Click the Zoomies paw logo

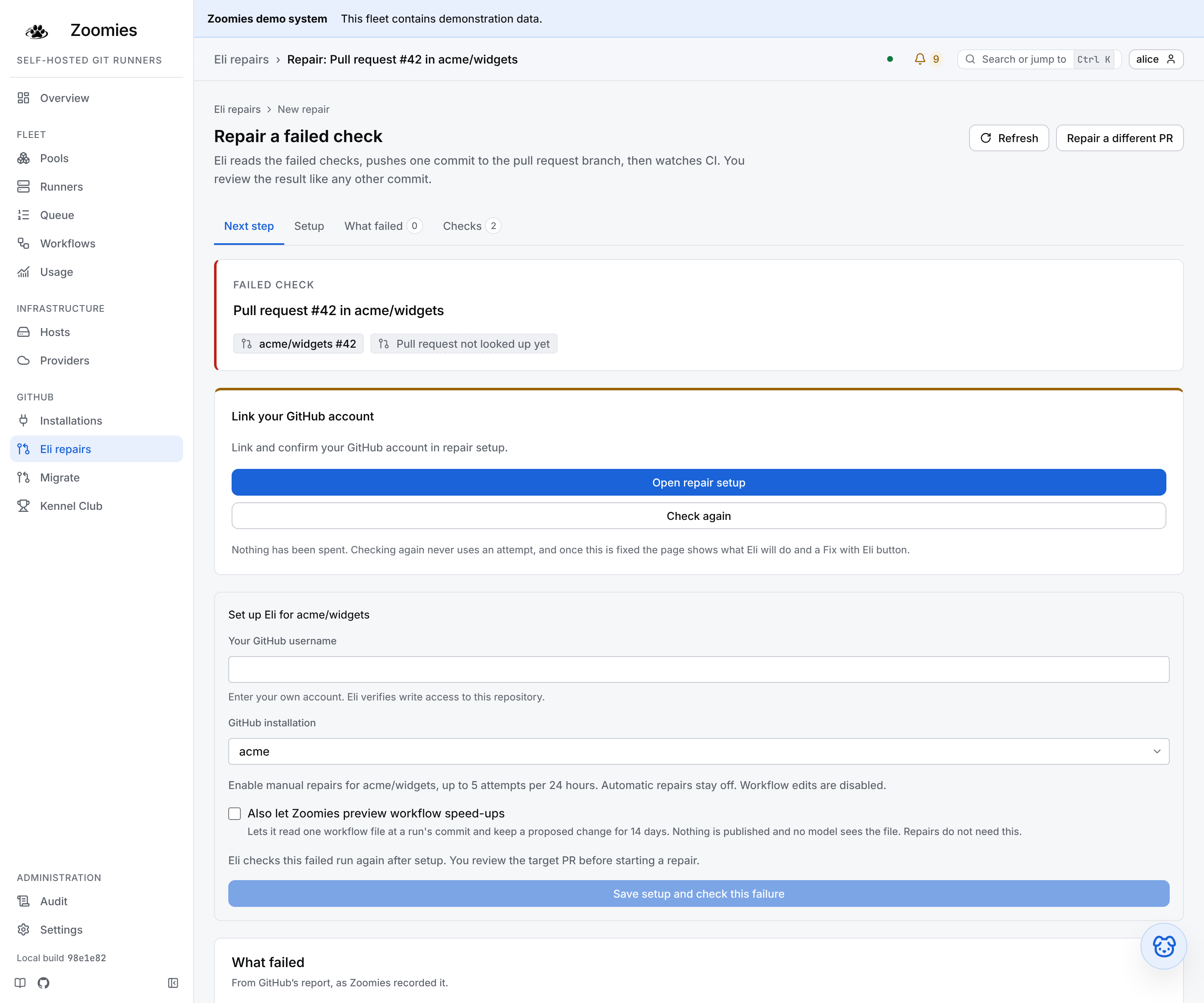(37, 31)
